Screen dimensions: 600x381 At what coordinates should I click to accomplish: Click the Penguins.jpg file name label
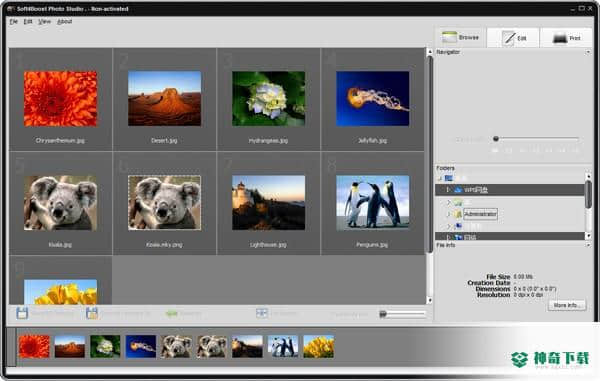tap(372, 244)
